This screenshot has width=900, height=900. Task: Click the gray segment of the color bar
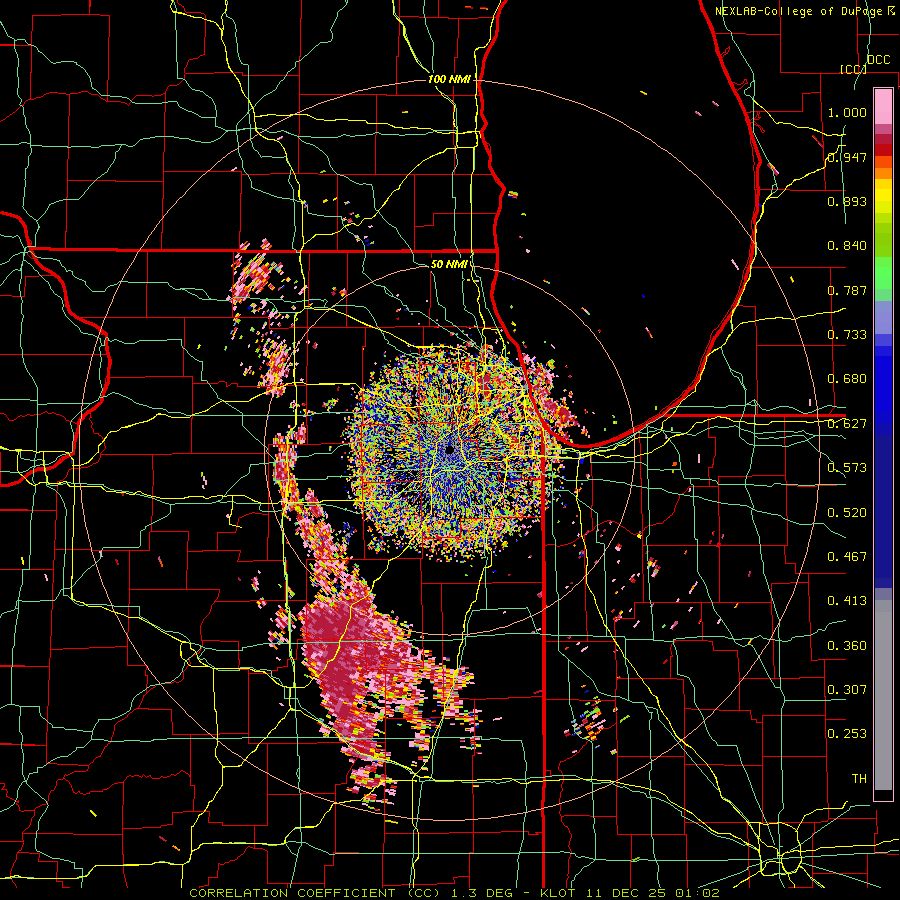(x=883, y=695)
